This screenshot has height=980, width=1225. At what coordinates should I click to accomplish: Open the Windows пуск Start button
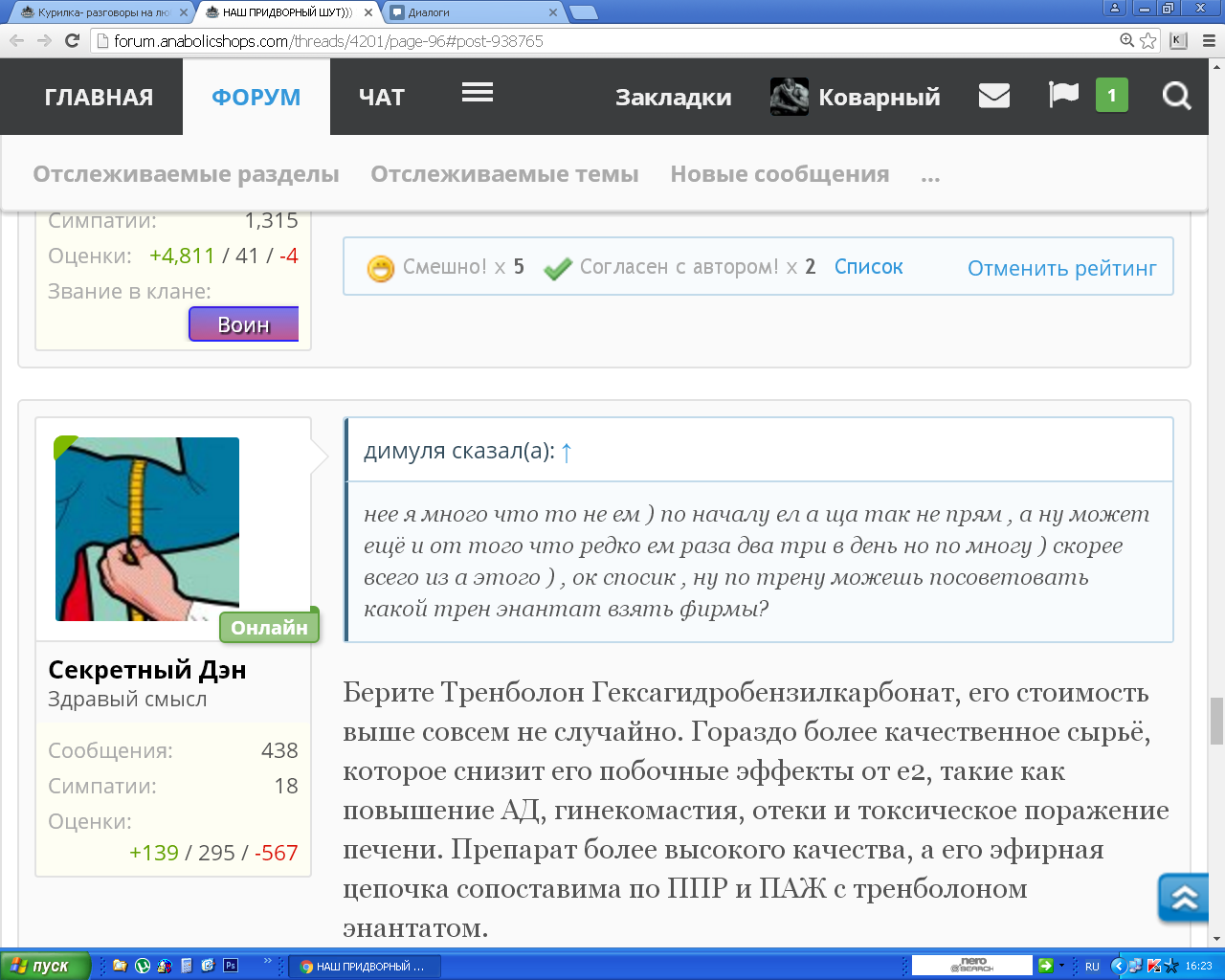pos(43,966)
